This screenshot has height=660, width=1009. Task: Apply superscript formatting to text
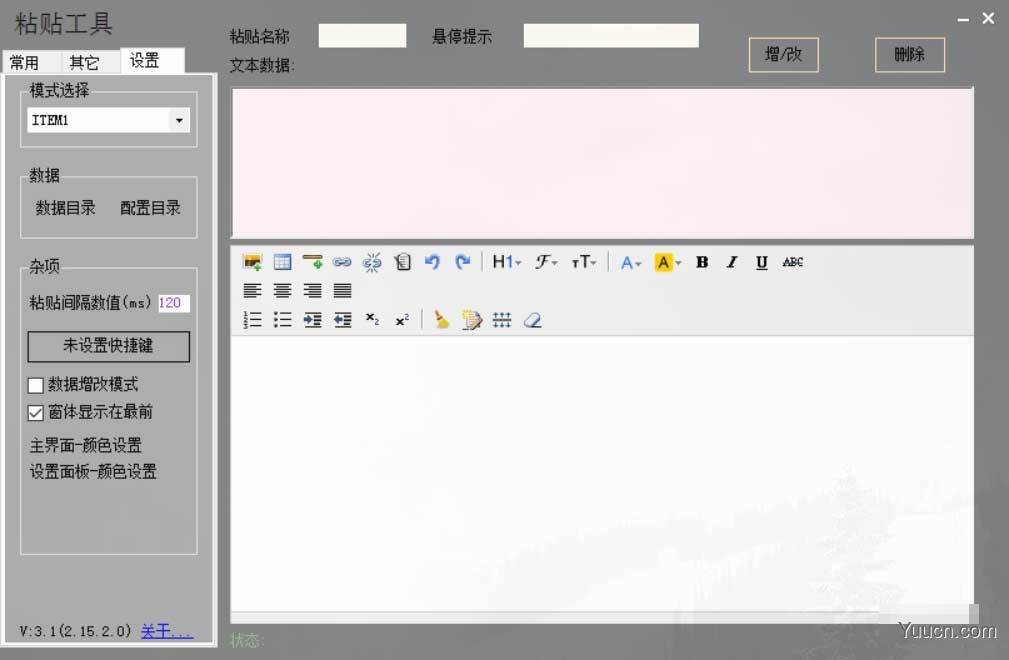pyautogui.click(x=402, y=320)
